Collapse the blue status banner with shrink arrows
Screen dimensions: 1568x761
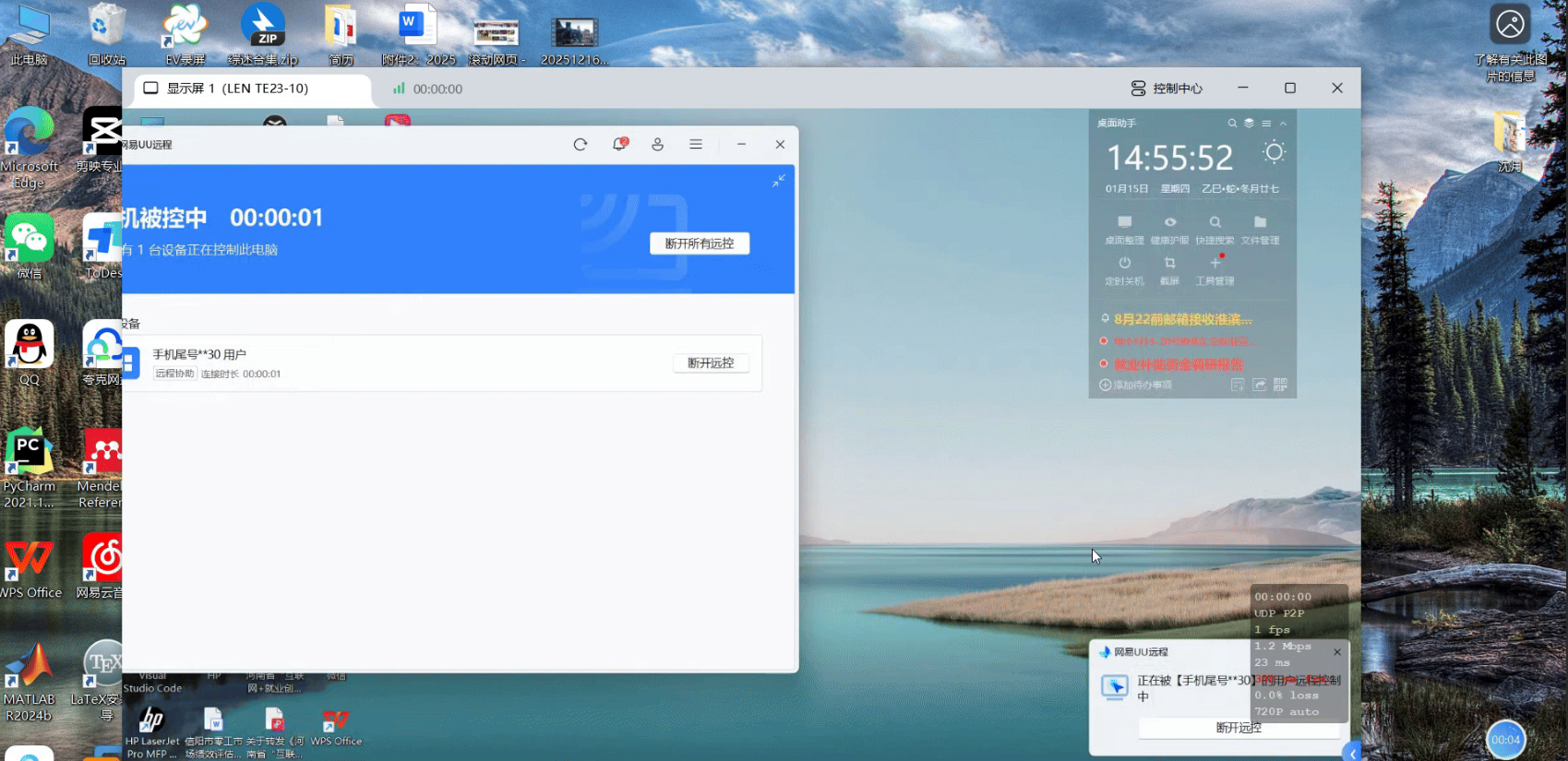point(779,181)
